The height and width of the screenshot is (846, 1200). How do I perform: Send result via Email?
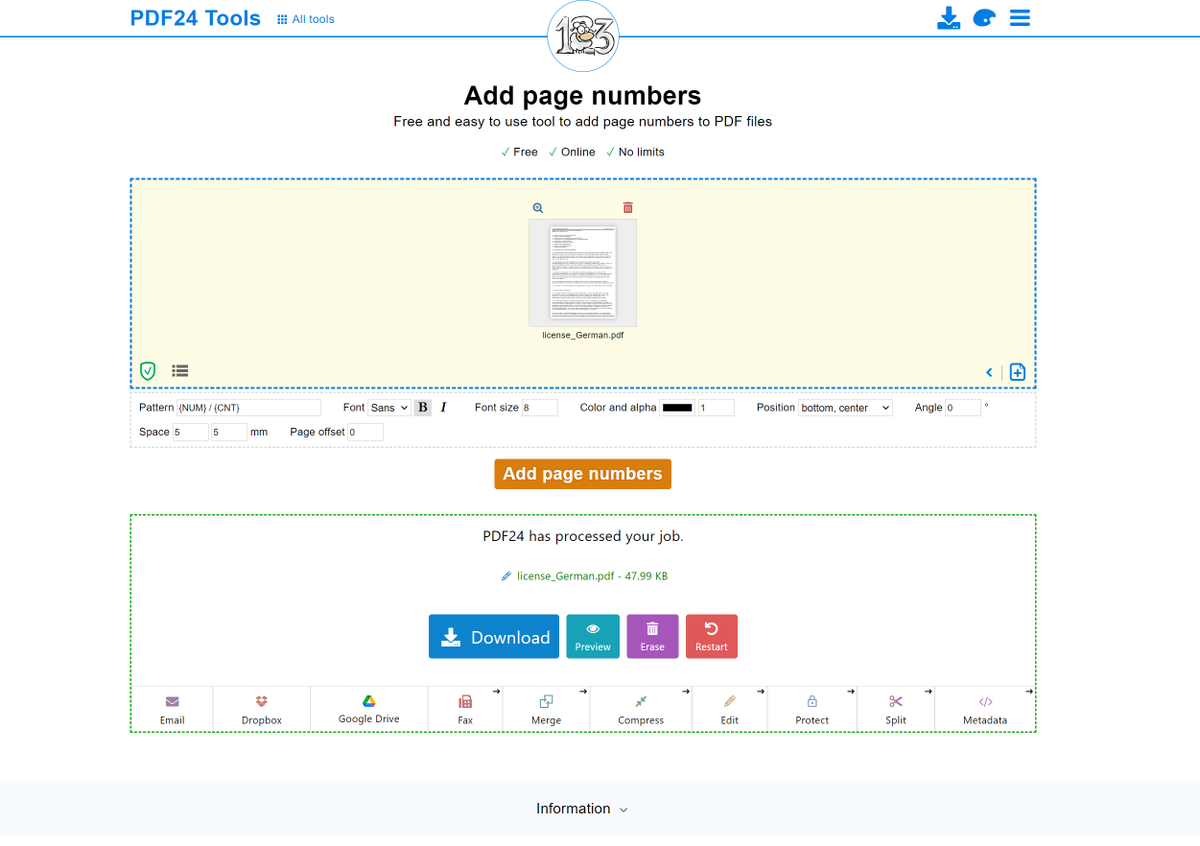[x=172, y=710]
